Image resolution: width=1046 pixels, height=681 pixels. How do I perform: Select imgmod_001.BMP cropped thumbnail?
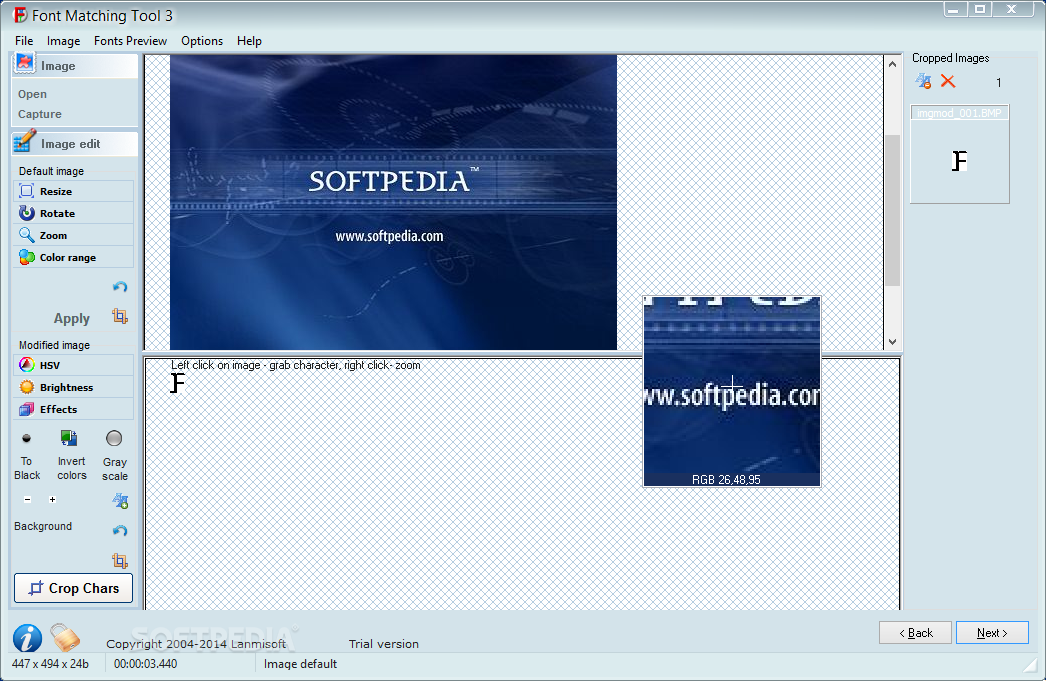click(960, 154)
